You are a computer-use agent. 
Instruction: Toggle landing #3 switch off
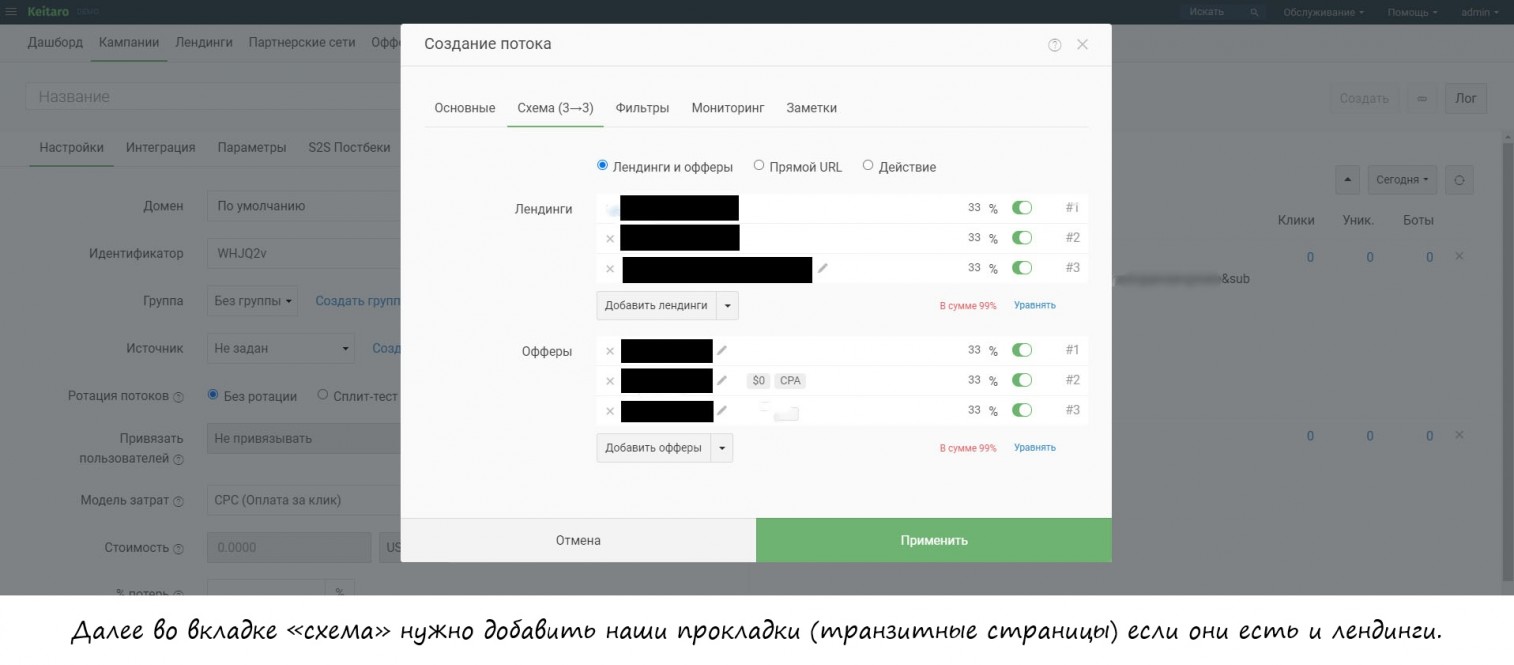click(x=1022, y=268)
